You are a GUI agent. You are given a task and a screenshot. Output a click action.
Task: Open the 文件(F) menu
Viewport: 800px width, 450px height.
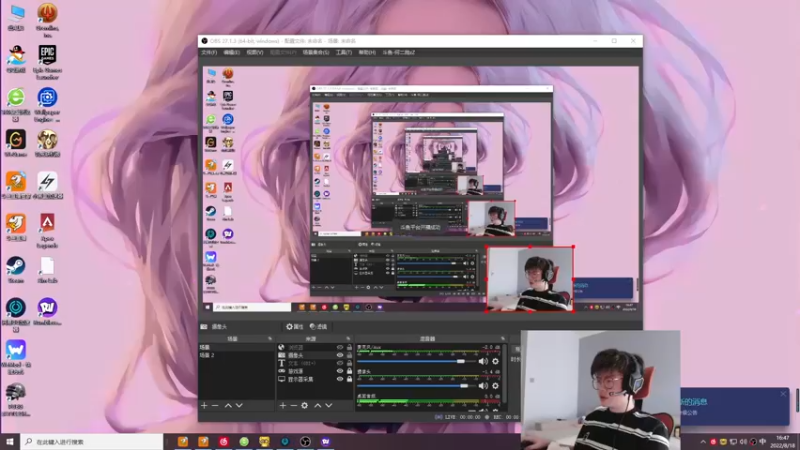point(209,53)
